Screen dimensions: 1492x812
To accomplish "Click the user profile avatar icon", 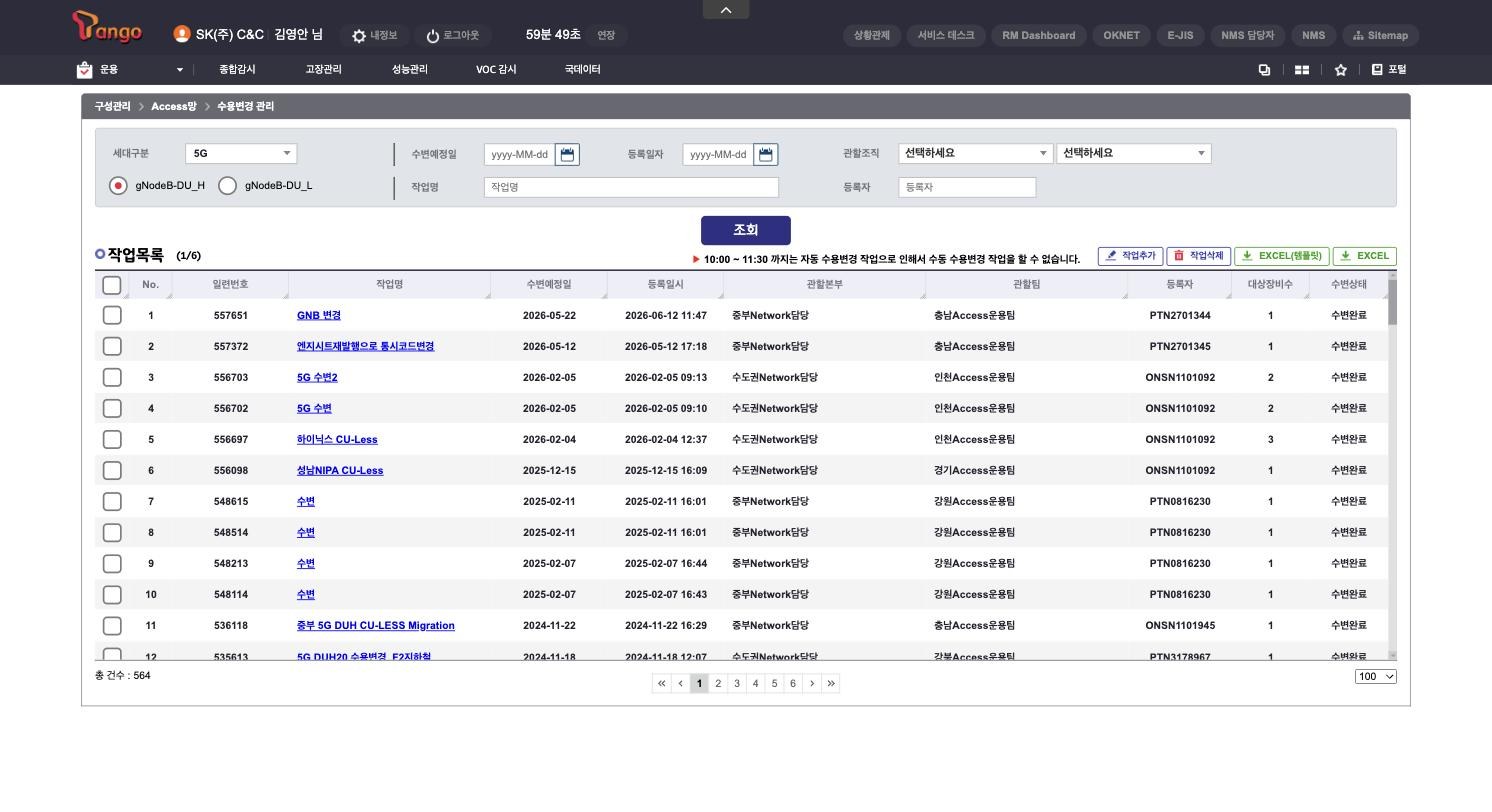I will coord(182,34).
